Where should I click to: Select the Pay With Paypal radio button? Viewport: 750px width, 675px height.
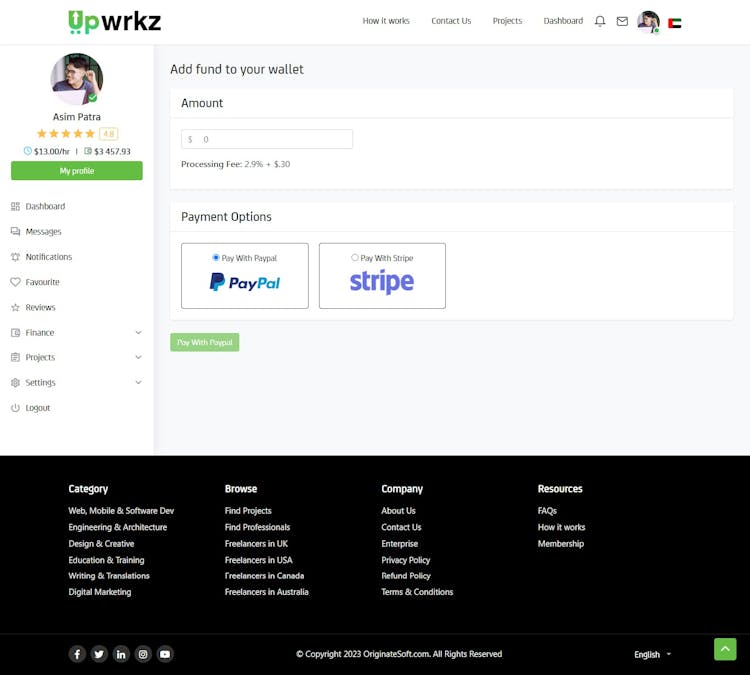click(x=216, y=258)
